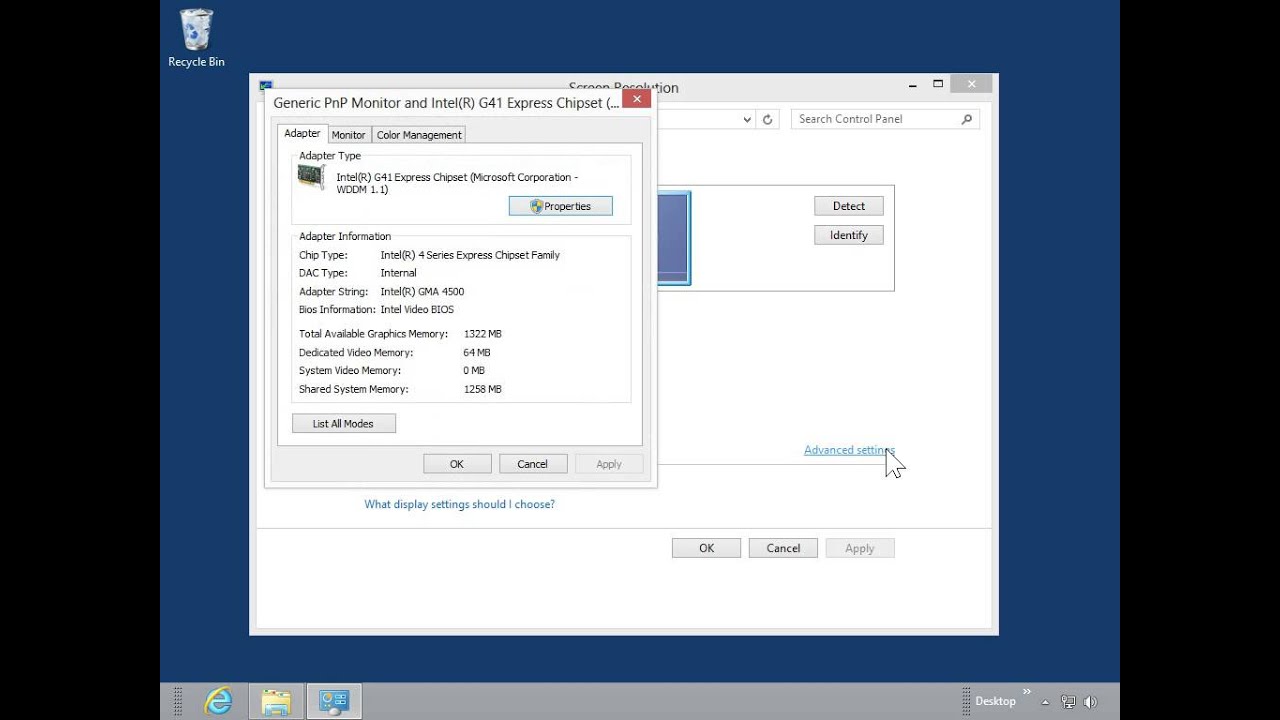The width and height of the screenshot is (1280, 720).
Task: Open the Advanced settings link
Action: point(848,450)
